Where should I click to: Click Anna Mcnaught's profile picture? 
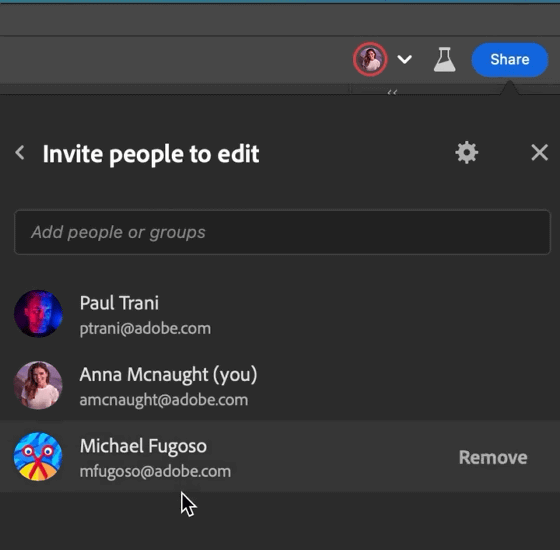(x=38, y=385)
